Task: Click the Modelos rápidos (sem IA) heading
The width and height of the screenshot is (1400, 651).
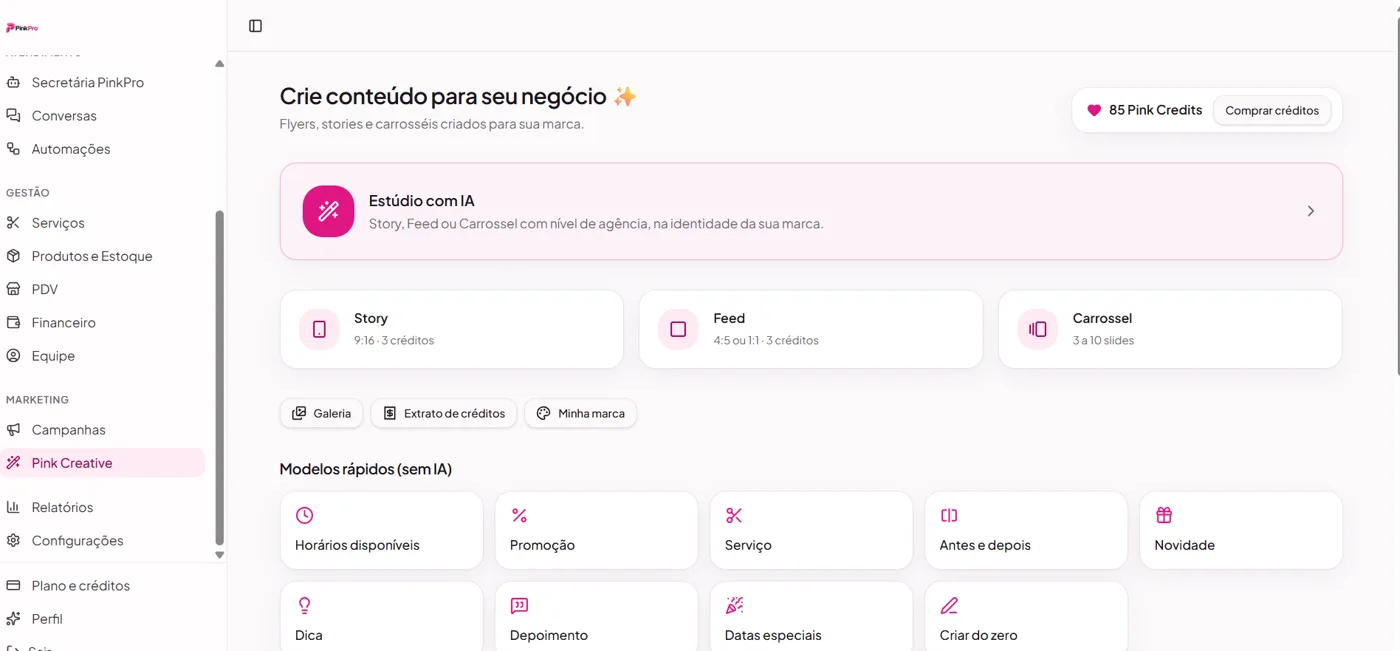Action: 366,469
